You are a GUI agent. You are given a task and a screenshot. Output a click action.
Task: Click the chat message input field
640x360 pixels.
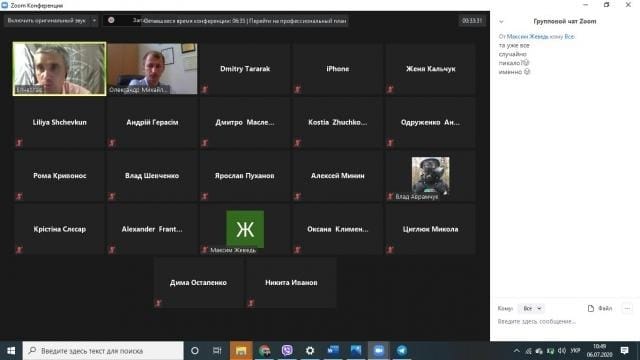563,322
